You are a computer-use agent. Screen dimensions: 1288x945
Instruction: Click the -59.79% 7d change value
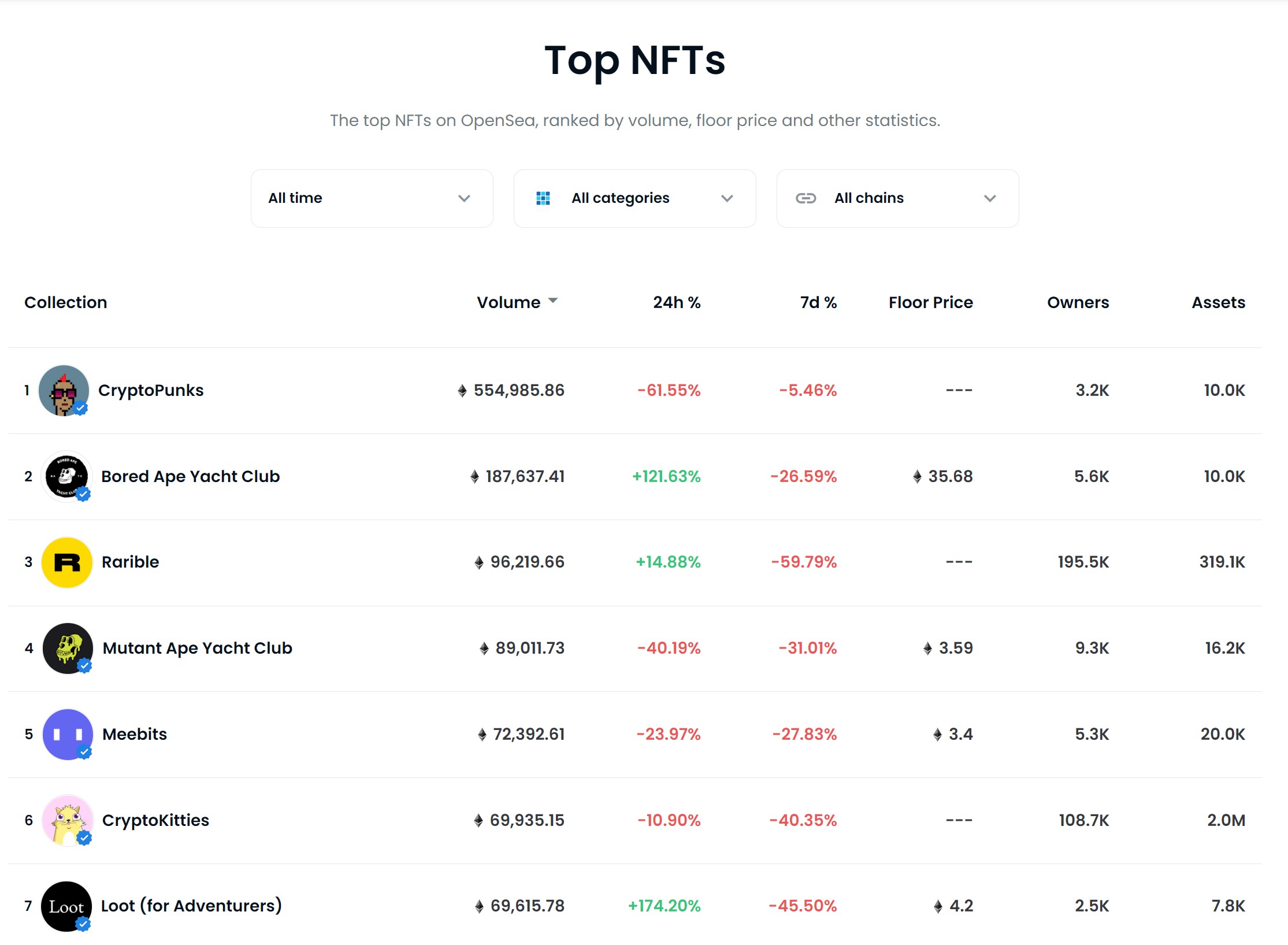(804, 562)
